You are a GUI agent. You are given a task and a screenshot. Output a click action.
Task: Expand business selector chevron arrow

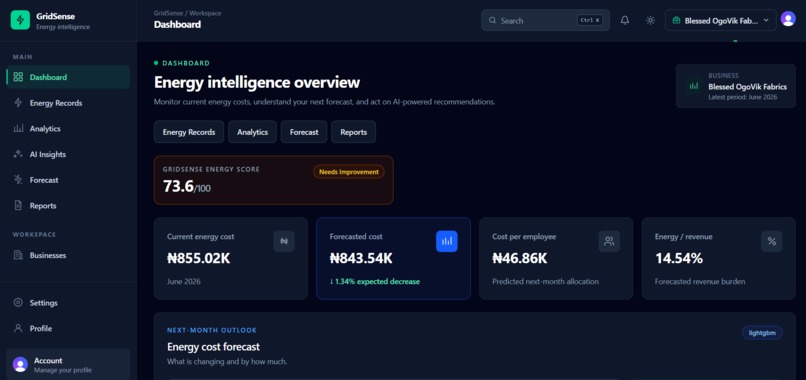coord(766,21)
